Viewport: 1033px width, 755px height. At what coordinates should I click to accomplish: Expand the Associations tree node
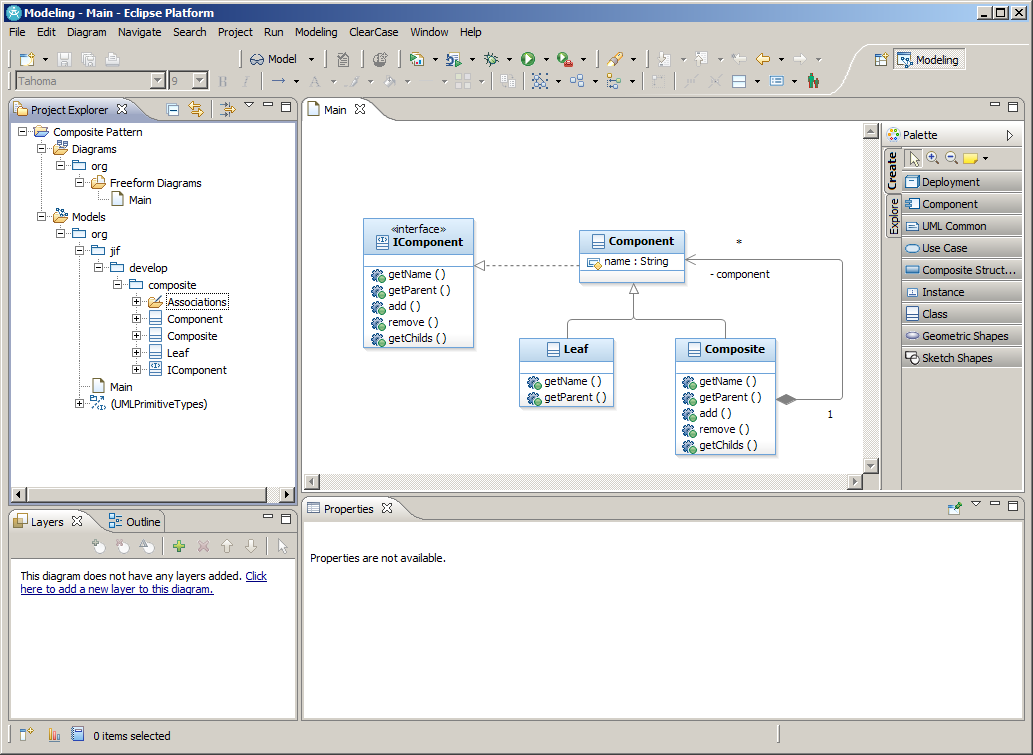click(136, 302)
